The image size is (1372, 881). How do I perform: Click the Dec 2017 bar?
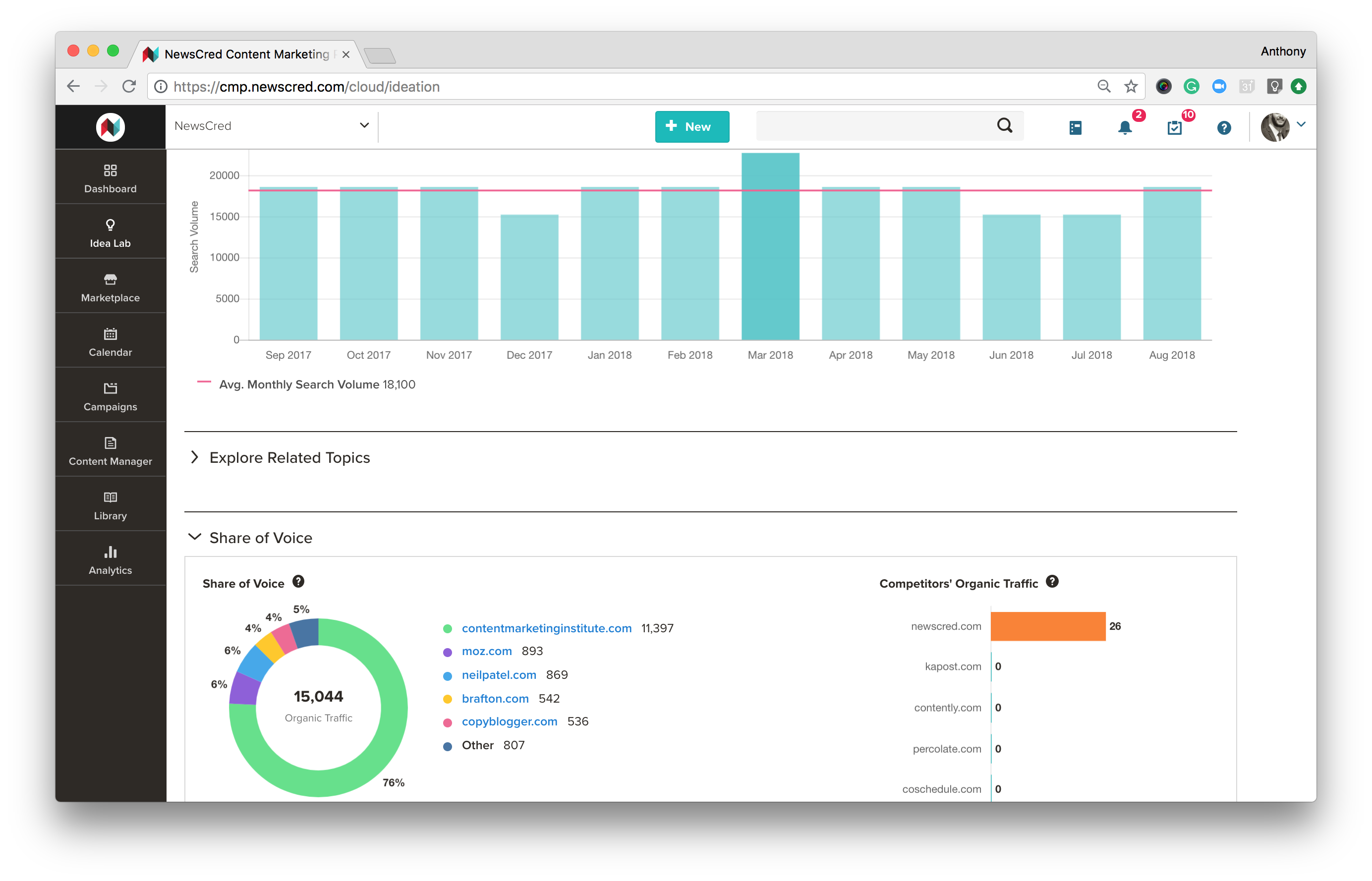click(x=529, y=277)
